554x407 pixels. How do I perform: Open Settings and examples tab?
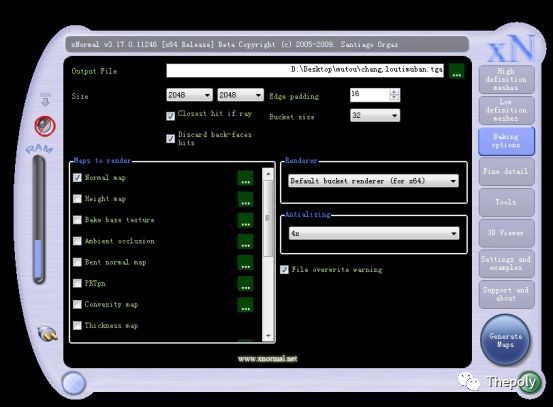pos(506,264)
